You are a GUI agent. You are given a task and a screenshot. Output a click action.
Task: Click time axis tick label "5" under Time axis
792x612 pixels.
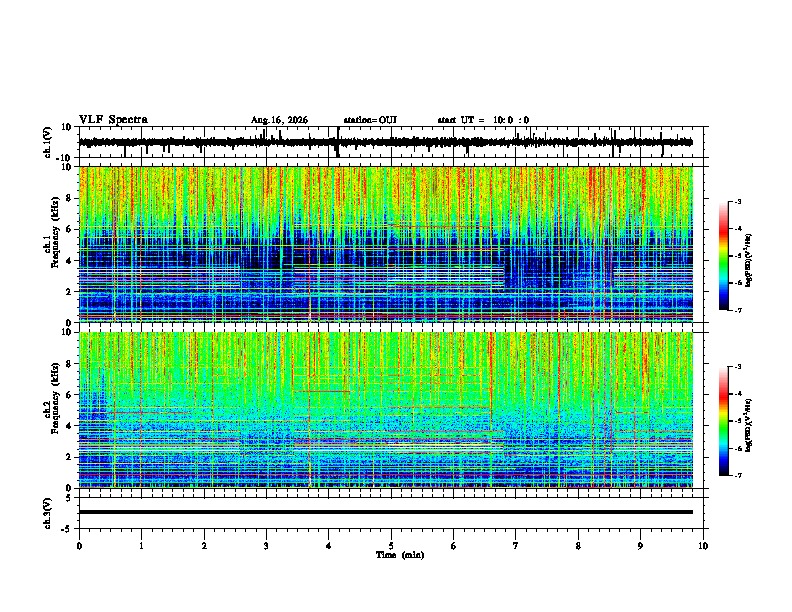[x=391, y=546]
